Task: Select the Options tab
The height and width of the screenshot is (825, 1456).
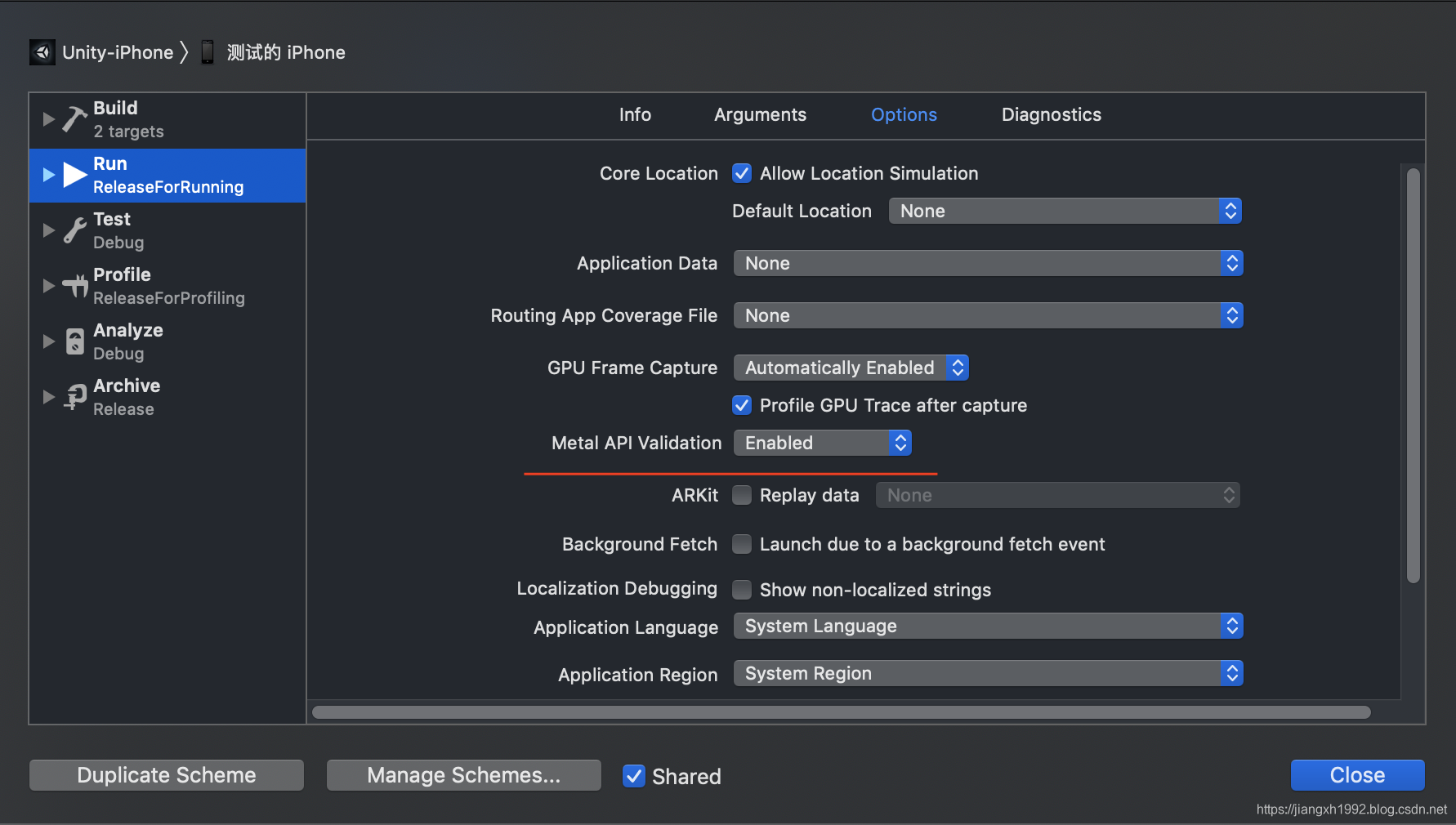Action: [904, 115]
